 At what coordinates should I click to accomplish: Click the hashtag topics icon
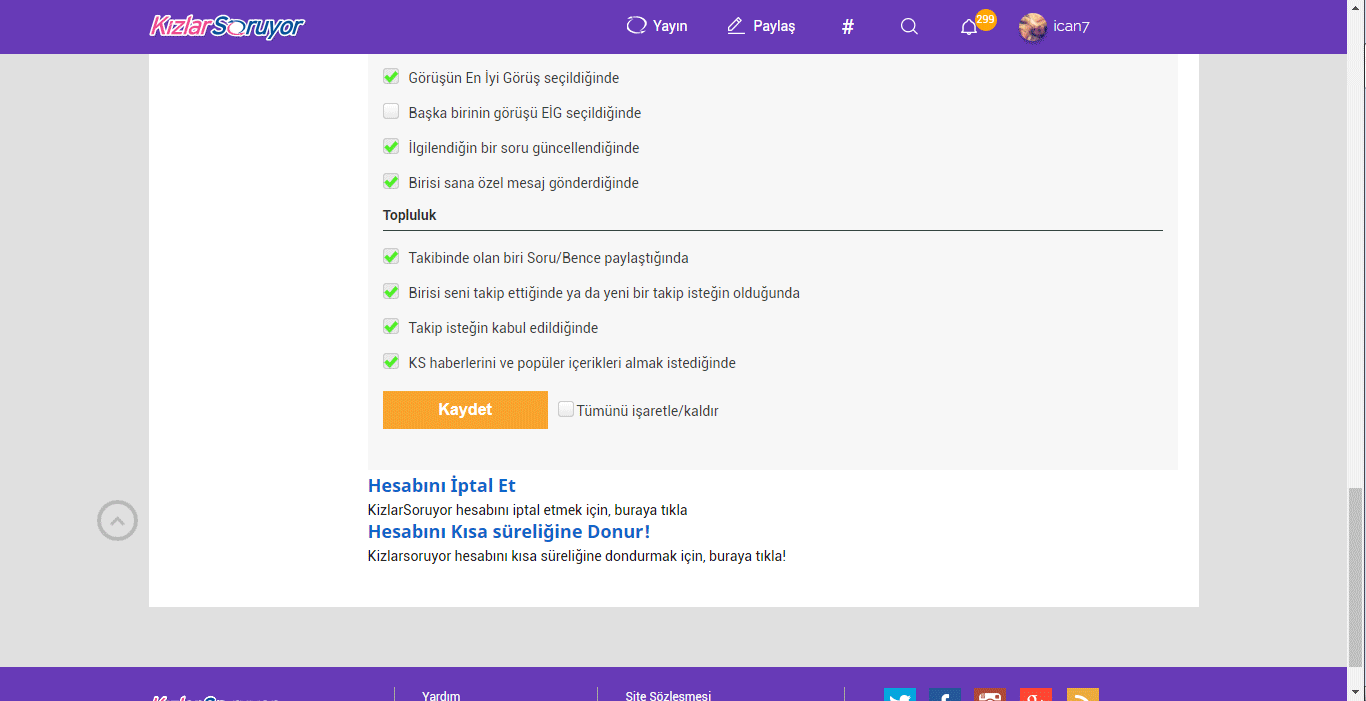coord(848,27)
